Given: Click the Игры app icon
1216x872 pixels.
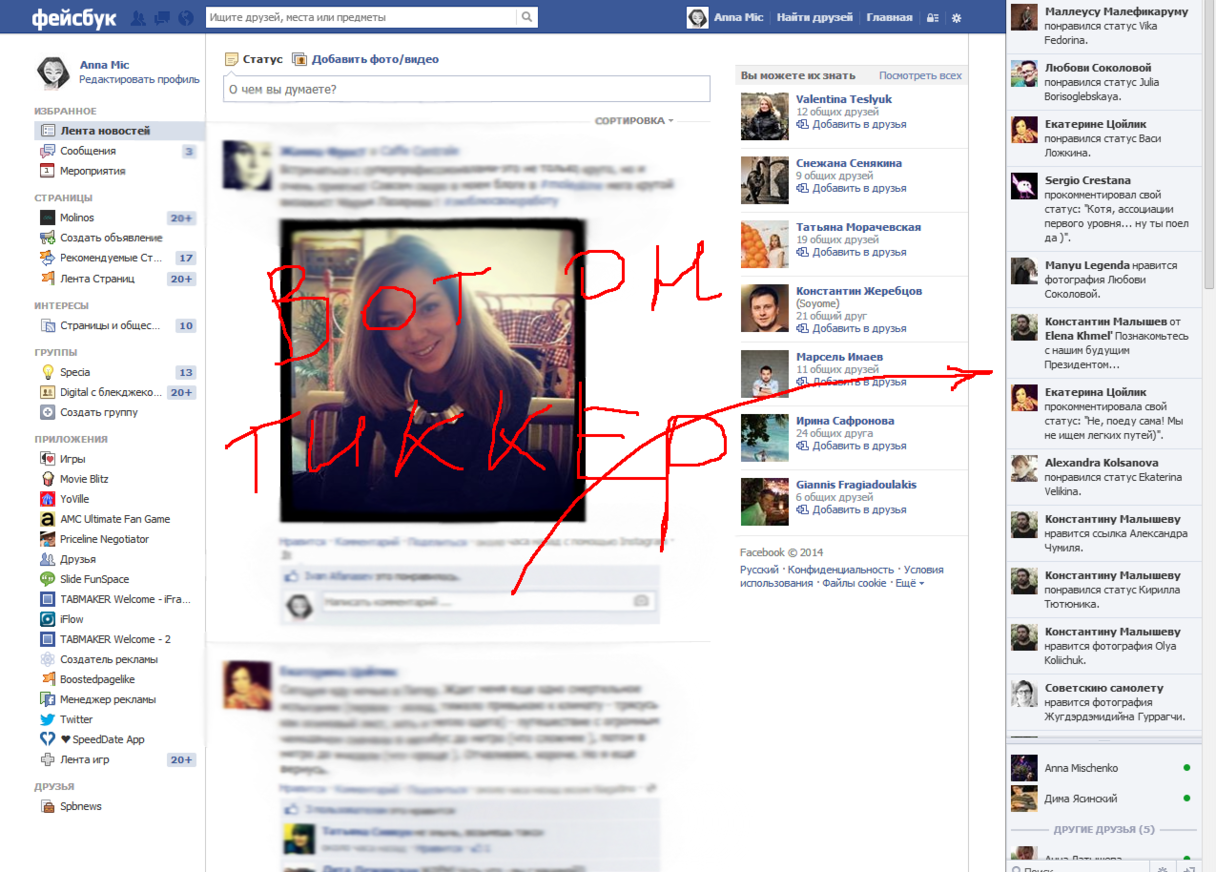Looking at the screenshot, I should pyautogui.click(x=47, y=459).
